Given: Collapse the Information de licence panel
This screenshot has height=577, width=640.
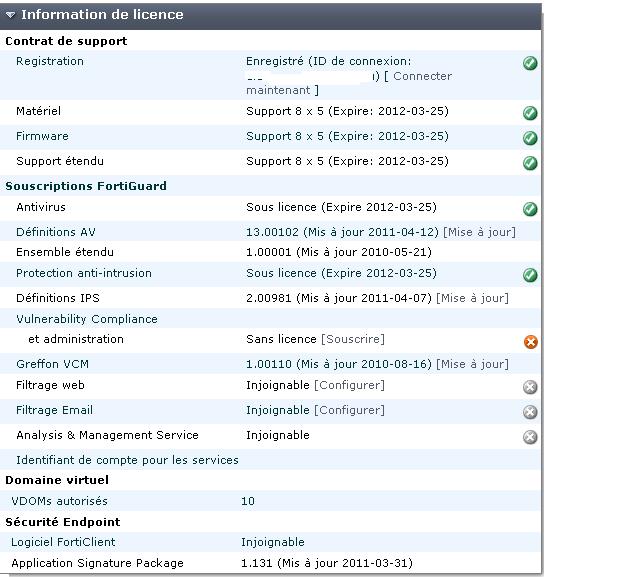Looking at the screenshot, I should coord(10,15).
